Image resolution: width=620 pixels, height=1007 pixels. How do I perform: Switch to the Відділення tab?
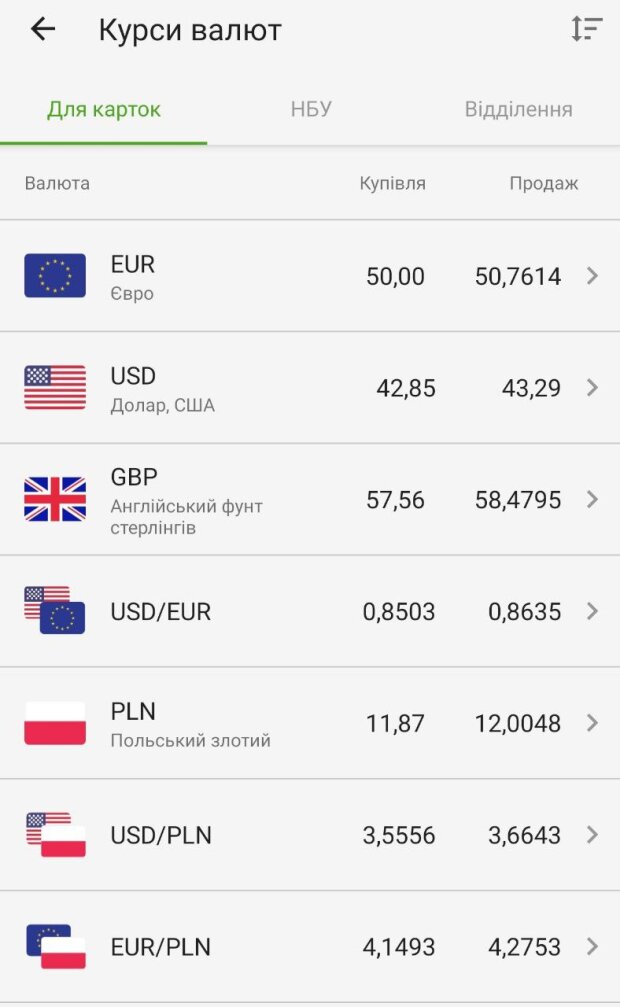point(518,109)
